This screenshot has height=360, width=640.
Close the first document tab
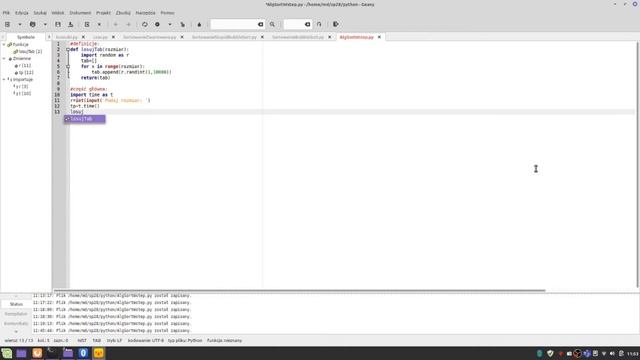pos(83,37)
